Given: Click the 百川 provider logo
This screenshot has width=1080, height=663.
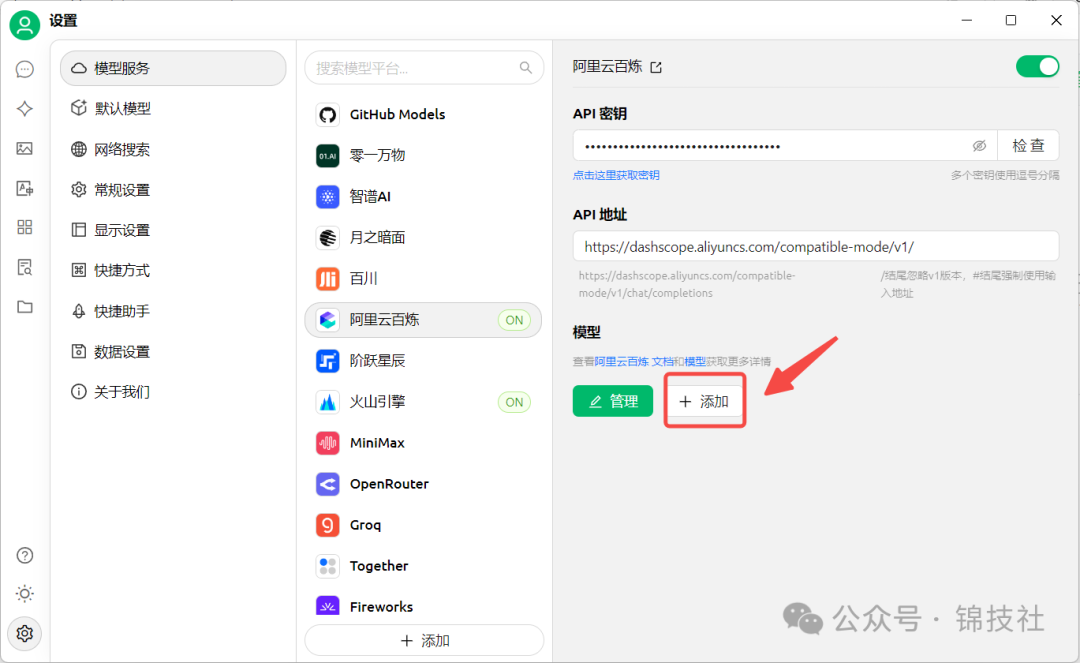Looking at the screenshot, I should [328, 279].
